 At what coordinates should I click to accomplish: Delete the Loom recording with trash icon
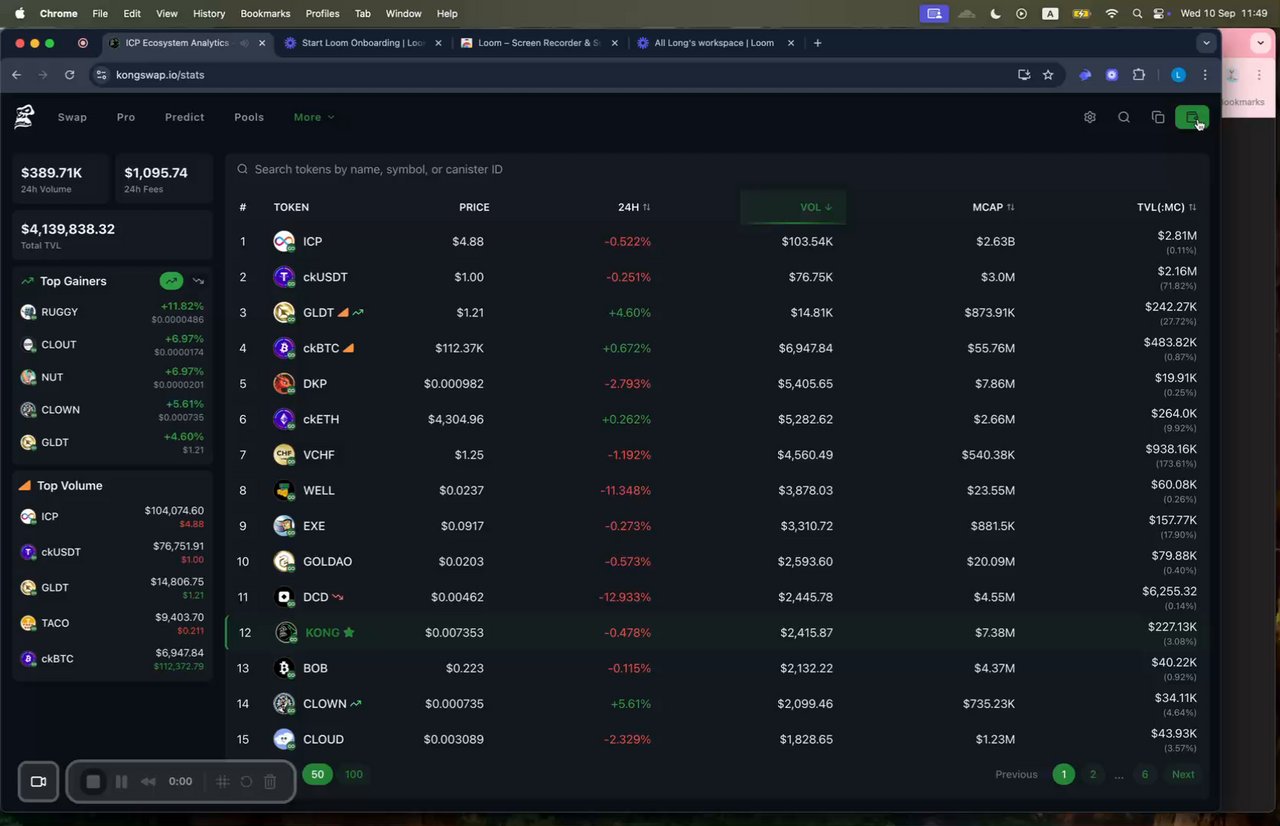click(x=270, y=782)
